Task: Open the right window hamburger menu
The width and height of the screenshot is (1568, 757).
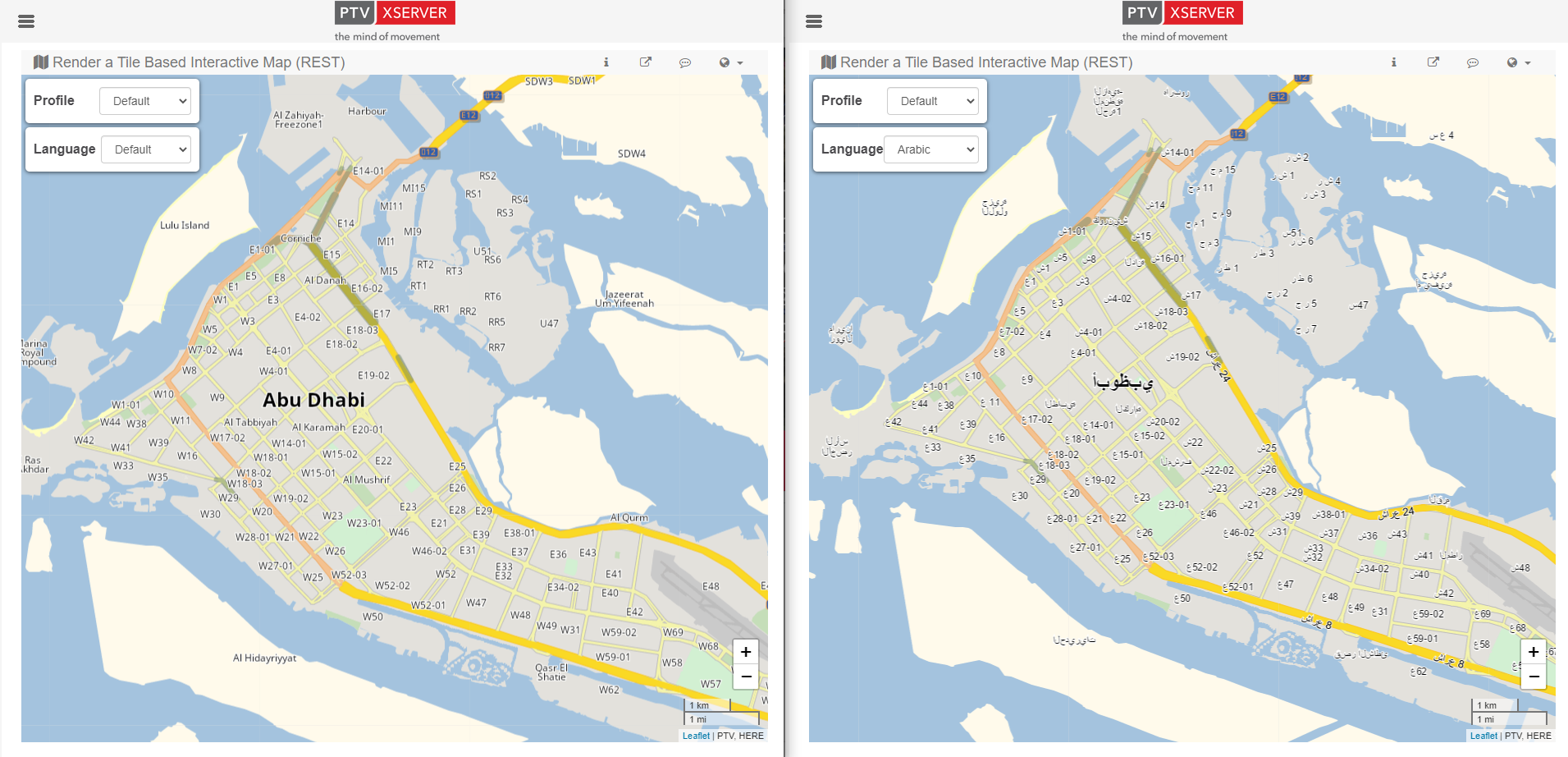Action: click(x=813, y=21)
